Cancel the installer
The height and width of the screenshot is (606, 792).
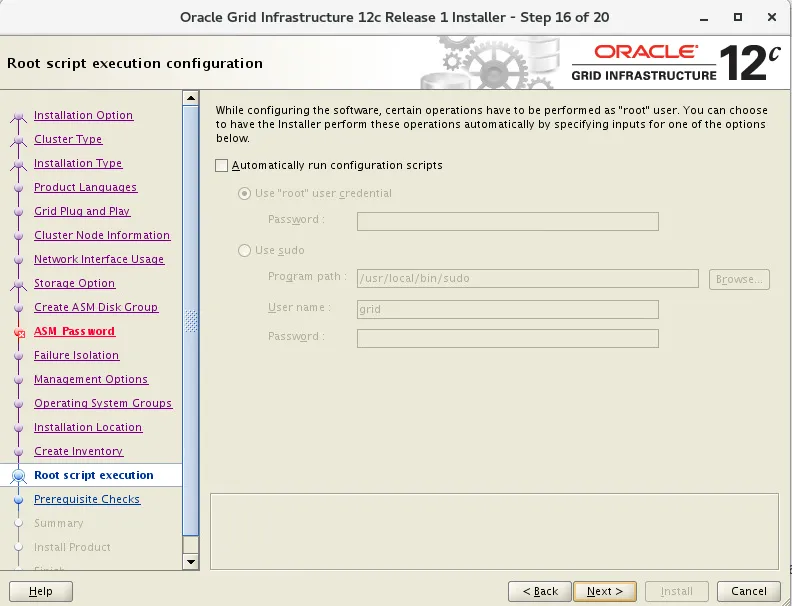pyautogui.click(x=749, y=591)
